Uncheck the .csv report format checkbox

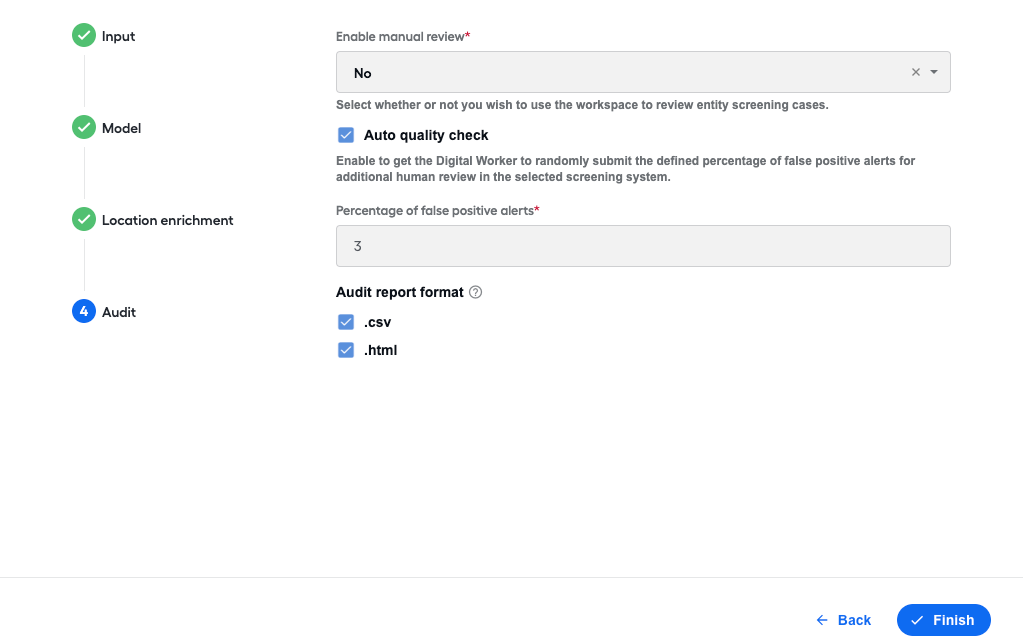pyautogui.click(x=346, y=322)
